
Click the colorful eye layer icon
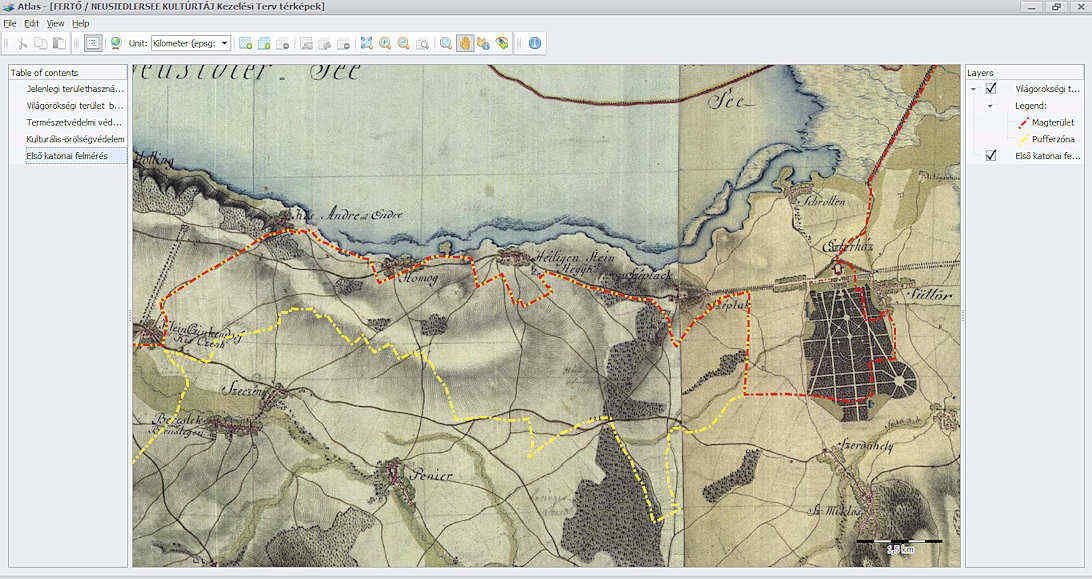tap(501, 43)
